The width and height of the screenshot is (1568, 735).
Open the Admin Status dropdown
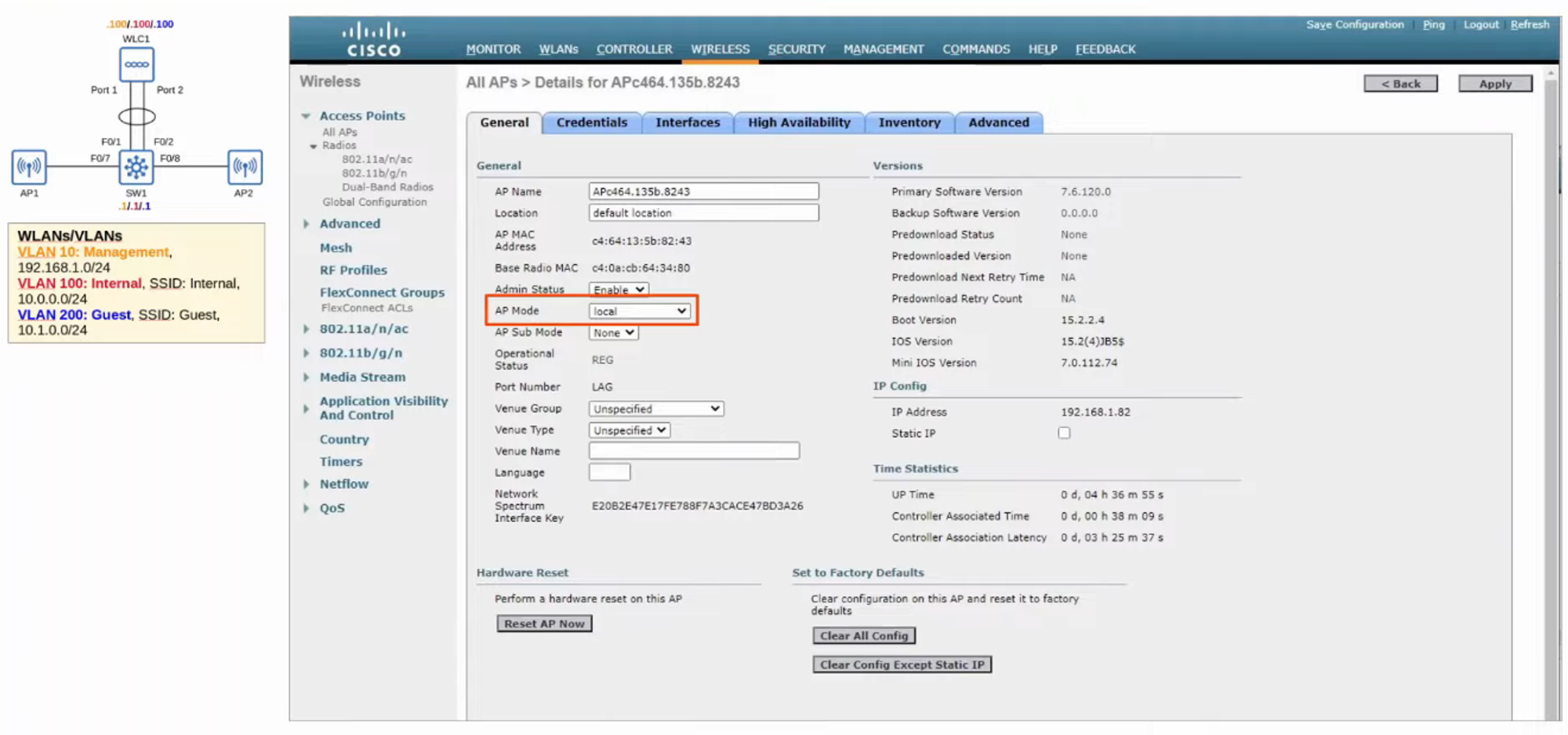[x=619, y=289]
